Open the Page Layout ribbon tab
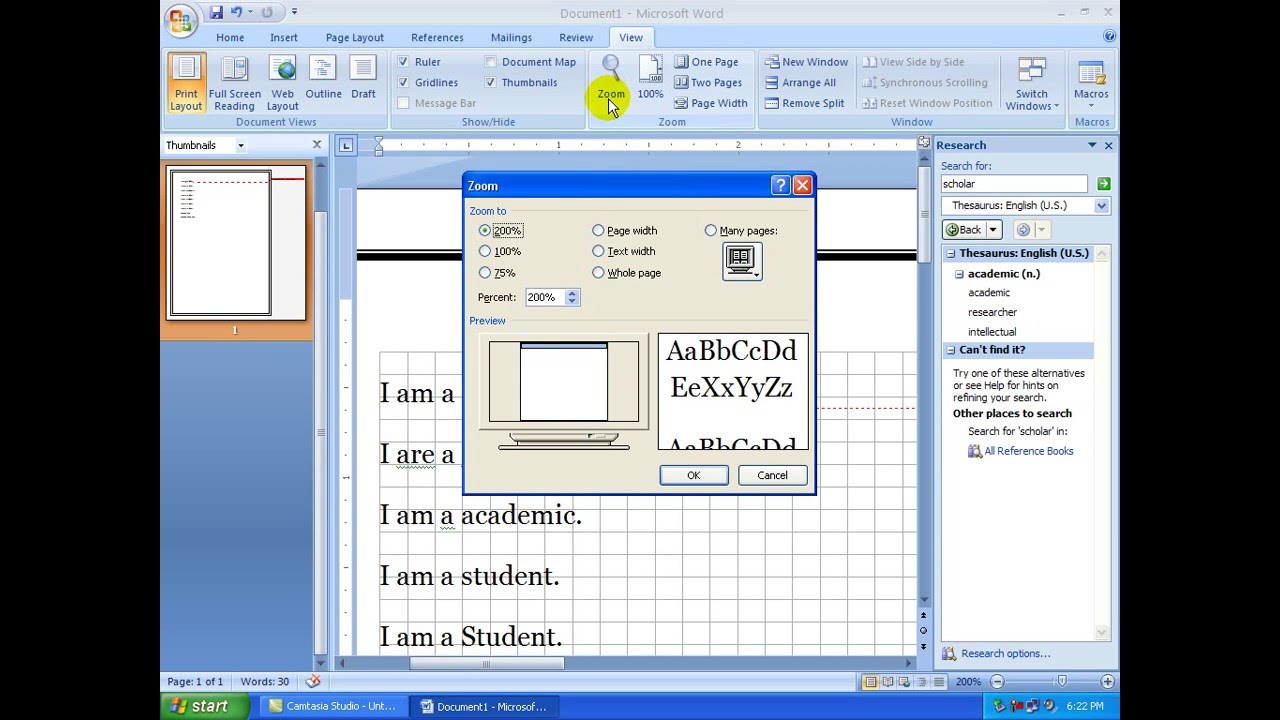 pyautogui.click(x=355, y=38)
